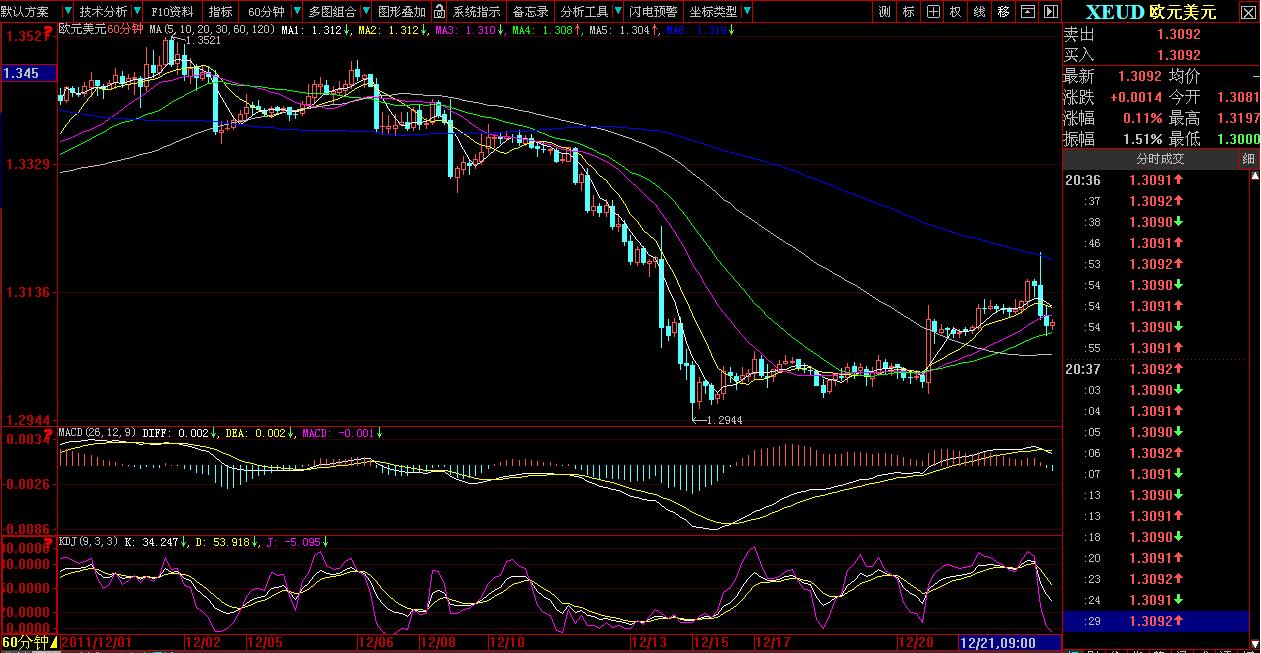Click the 1.3521 high price annotation
The image size is (1261, 653).
click(x=203, y=41)
